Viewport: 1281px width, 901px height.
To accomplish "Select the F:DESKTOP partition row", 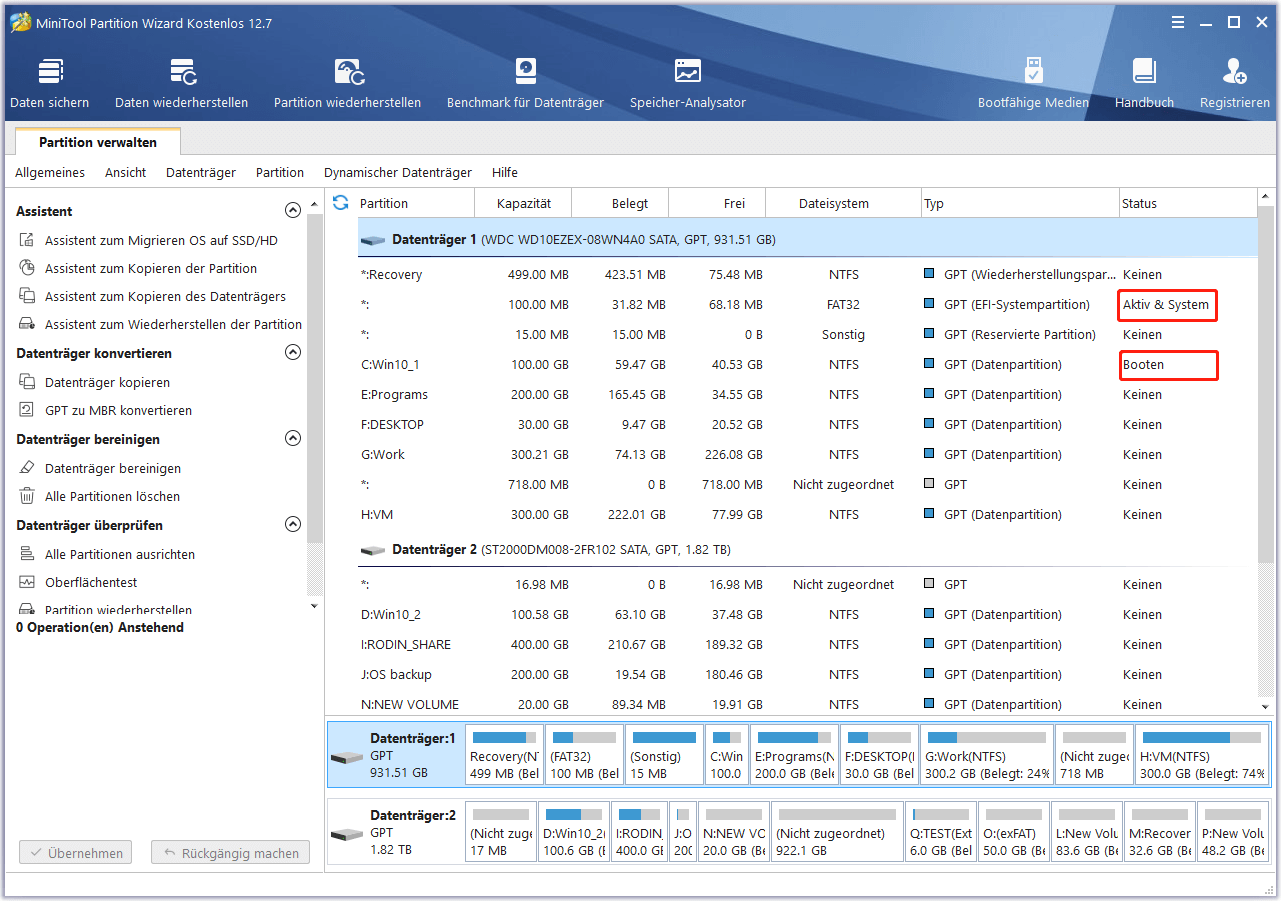I will 807,425.
